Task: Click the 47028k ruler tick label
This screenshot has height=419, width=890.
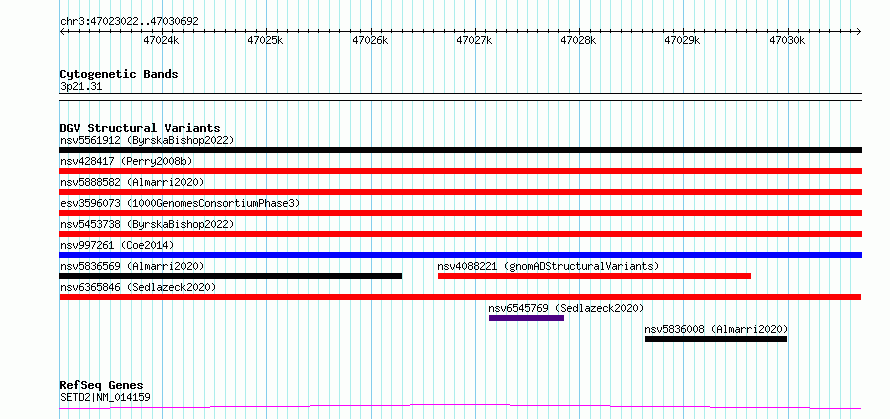Action: [x=578, y=41]
